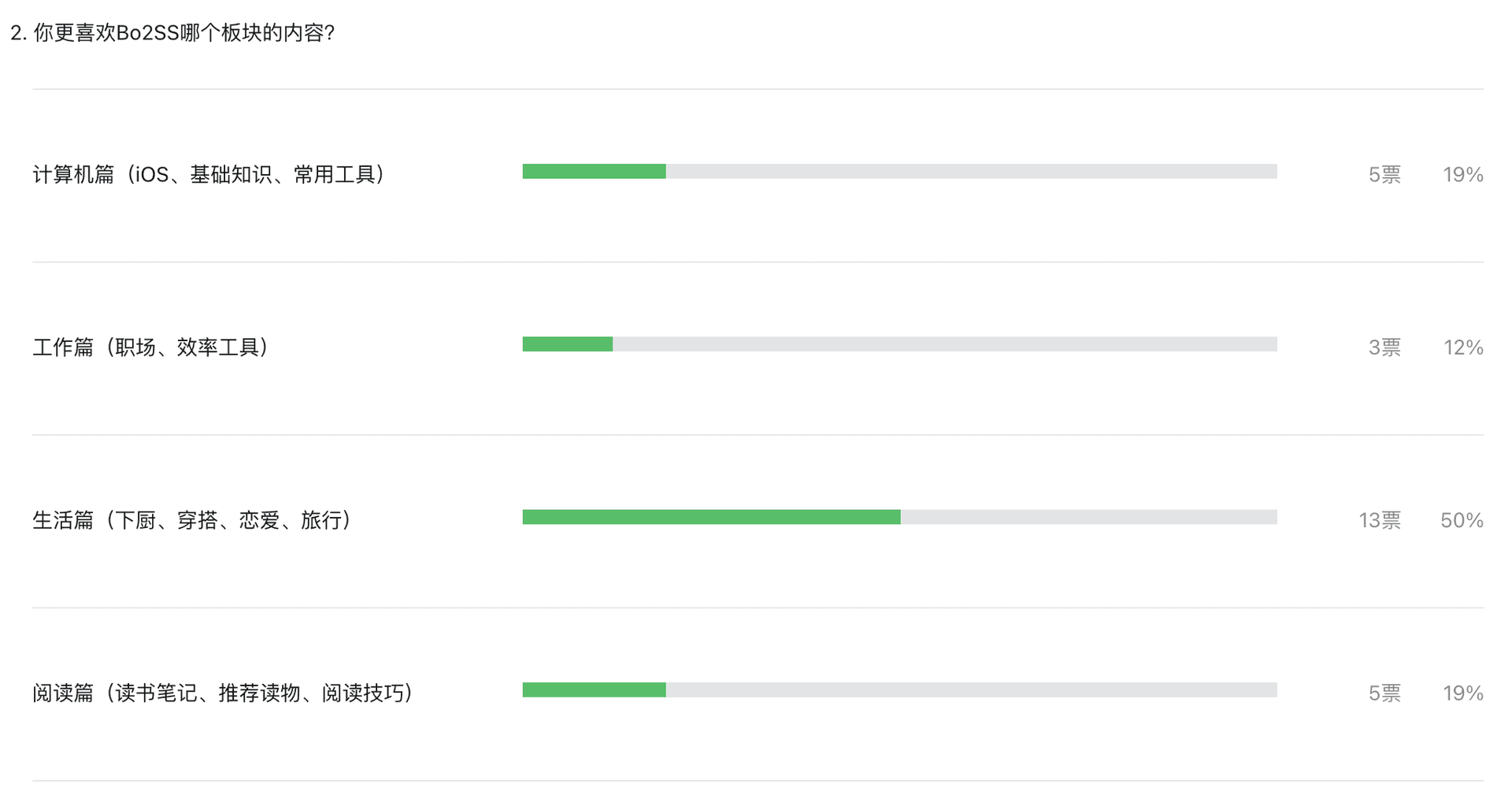Click the gray remainder of 工作篇 bar

pyautogui.click(x=945, y=344)
